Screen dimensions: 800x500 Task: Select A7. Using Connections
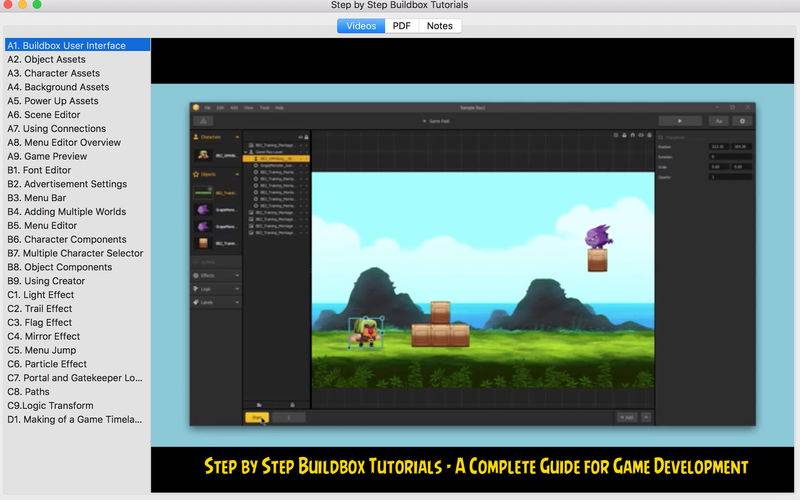point(78,128)
